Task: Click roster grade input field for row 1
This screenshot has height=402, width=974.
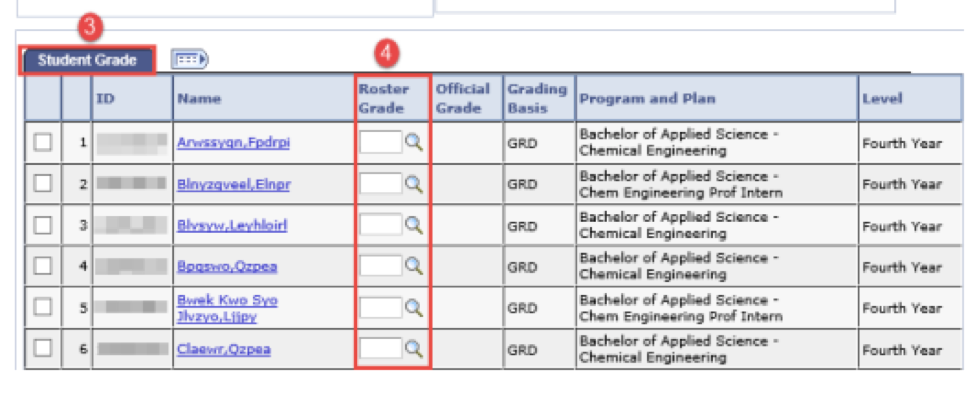Action: 379,143
